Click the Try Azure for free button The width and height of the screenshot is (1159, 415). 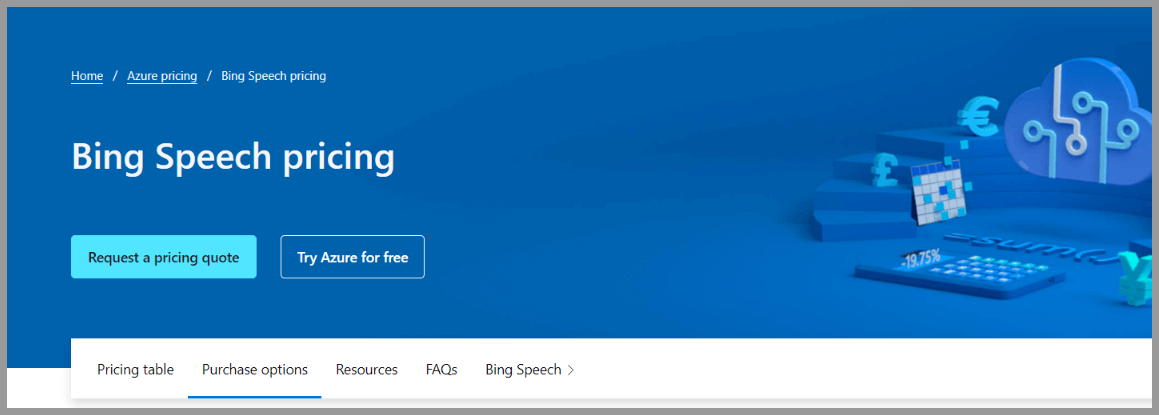pyautogui.click(x=352, y=257)
